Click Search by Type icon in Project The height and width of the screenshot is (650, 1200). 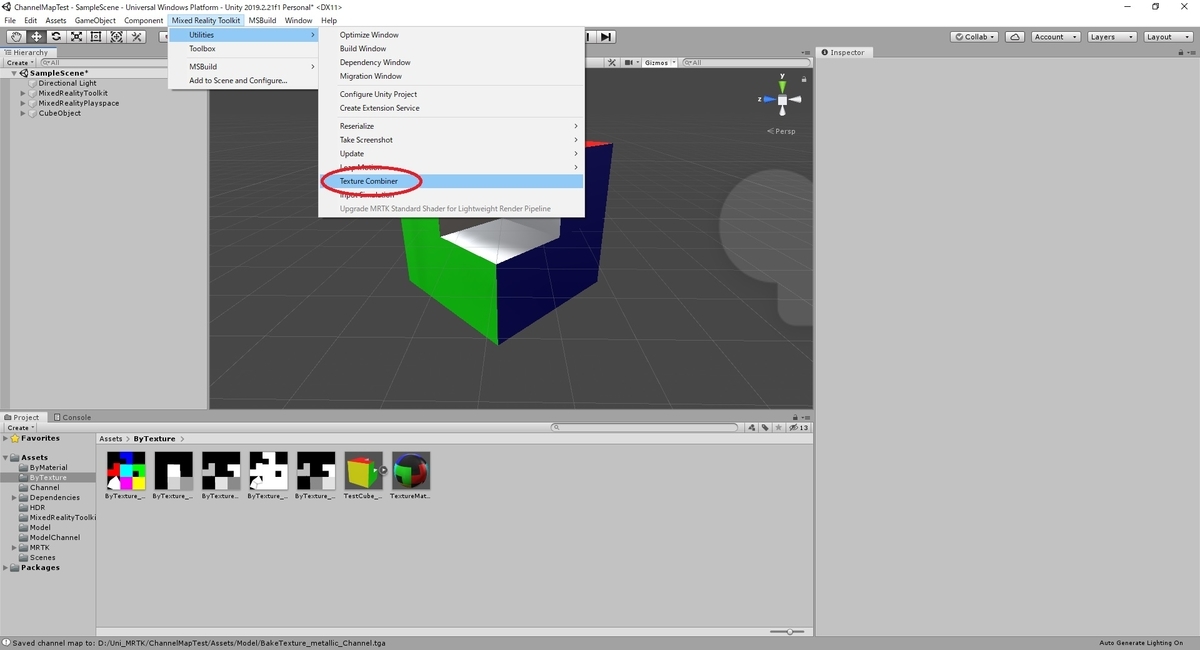tap(751, 428)
